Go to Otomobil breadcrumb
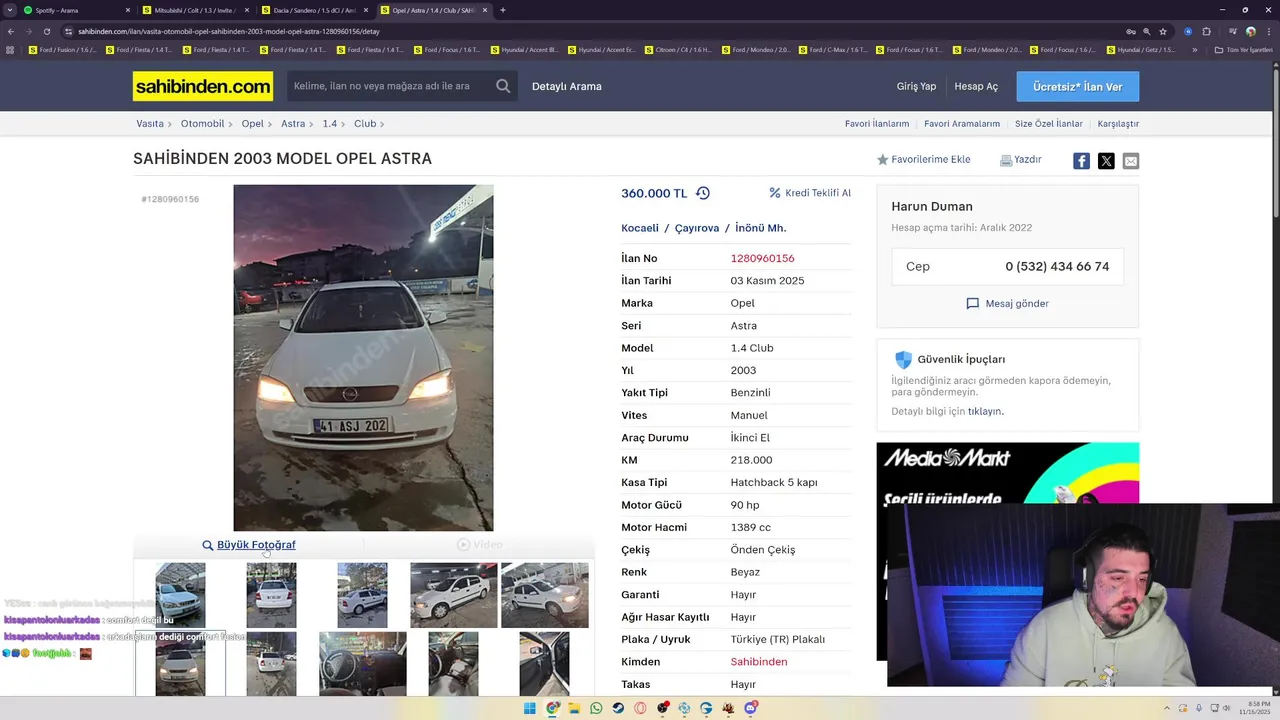The height and width of the screenshot is (720, 1280). pos(202,124)
